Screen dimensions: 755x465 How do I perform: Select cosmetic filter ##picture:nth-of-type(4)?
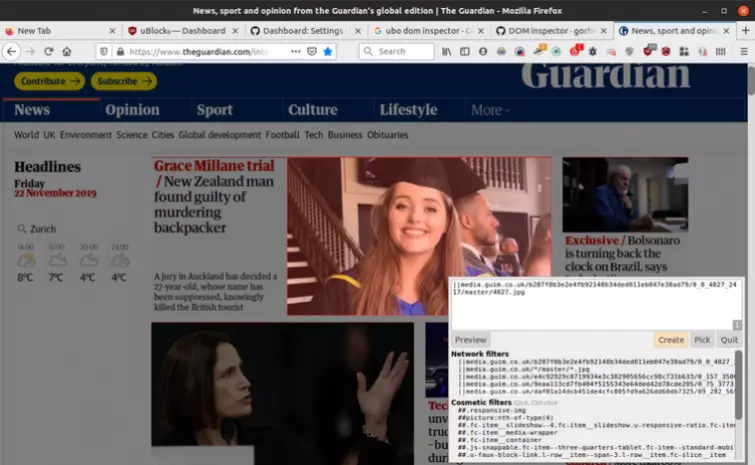tap(505, 417)
